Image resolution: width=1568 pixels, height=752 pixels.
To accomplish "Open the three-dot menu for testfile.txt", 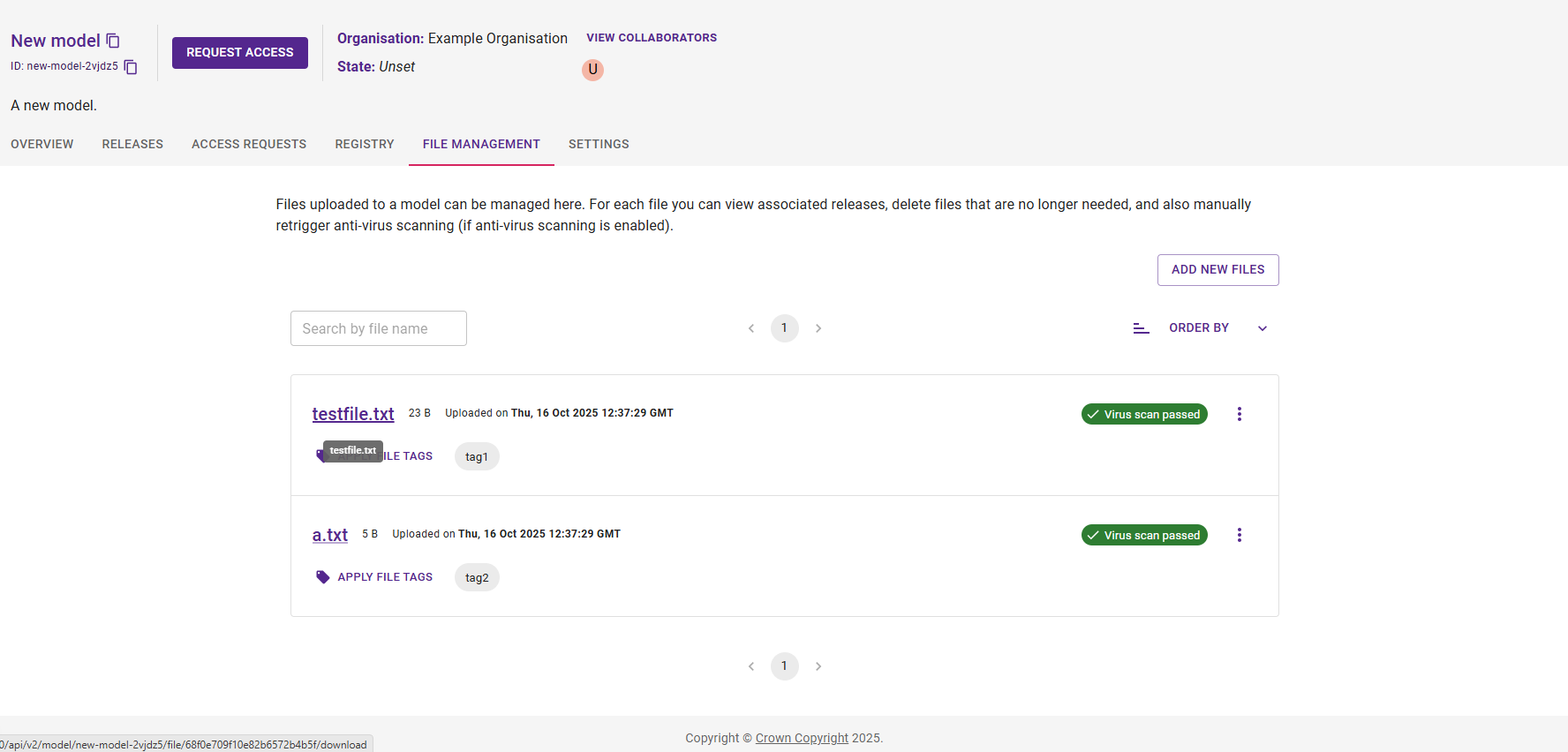I will [1239, 414].
